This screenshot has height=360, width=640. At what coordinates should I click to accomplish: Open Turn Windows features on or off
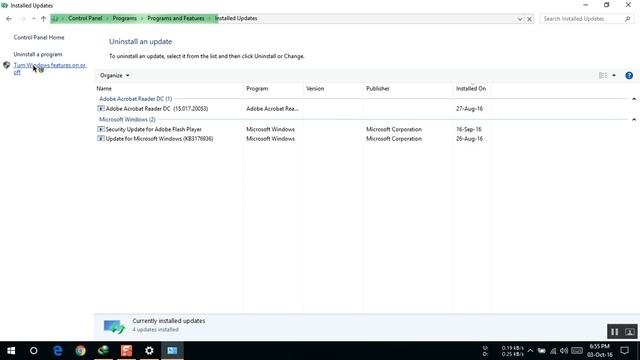coord(50,69)
